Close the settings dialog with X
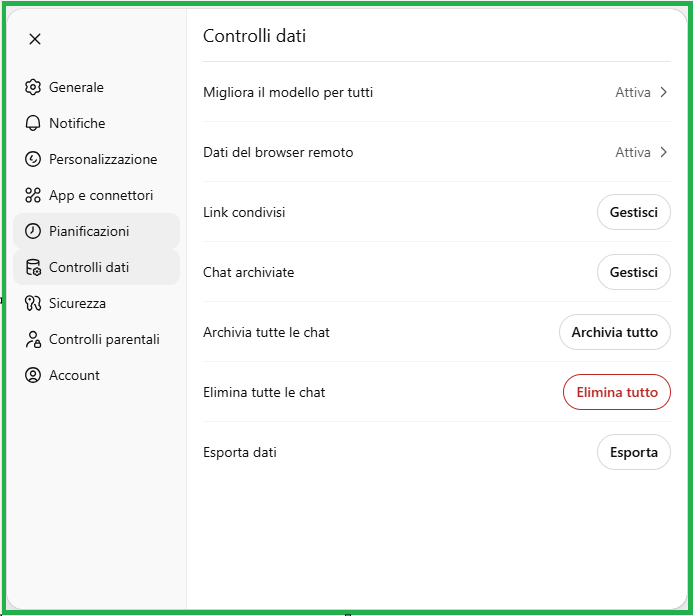The image size is (693, 616). [x=35, y=39]
